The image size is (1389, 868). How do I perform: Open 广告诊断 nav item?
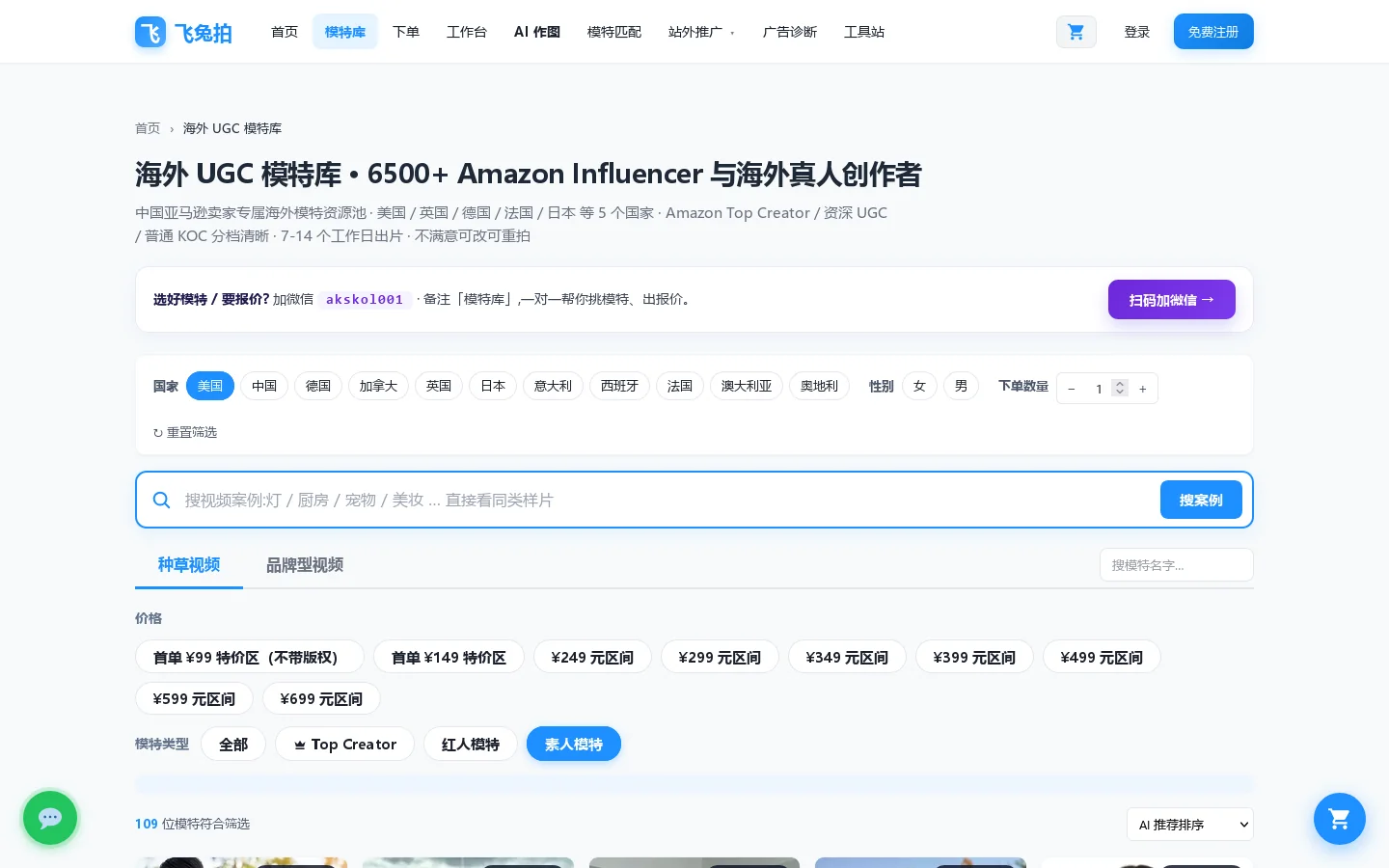(x=790, y=32)
